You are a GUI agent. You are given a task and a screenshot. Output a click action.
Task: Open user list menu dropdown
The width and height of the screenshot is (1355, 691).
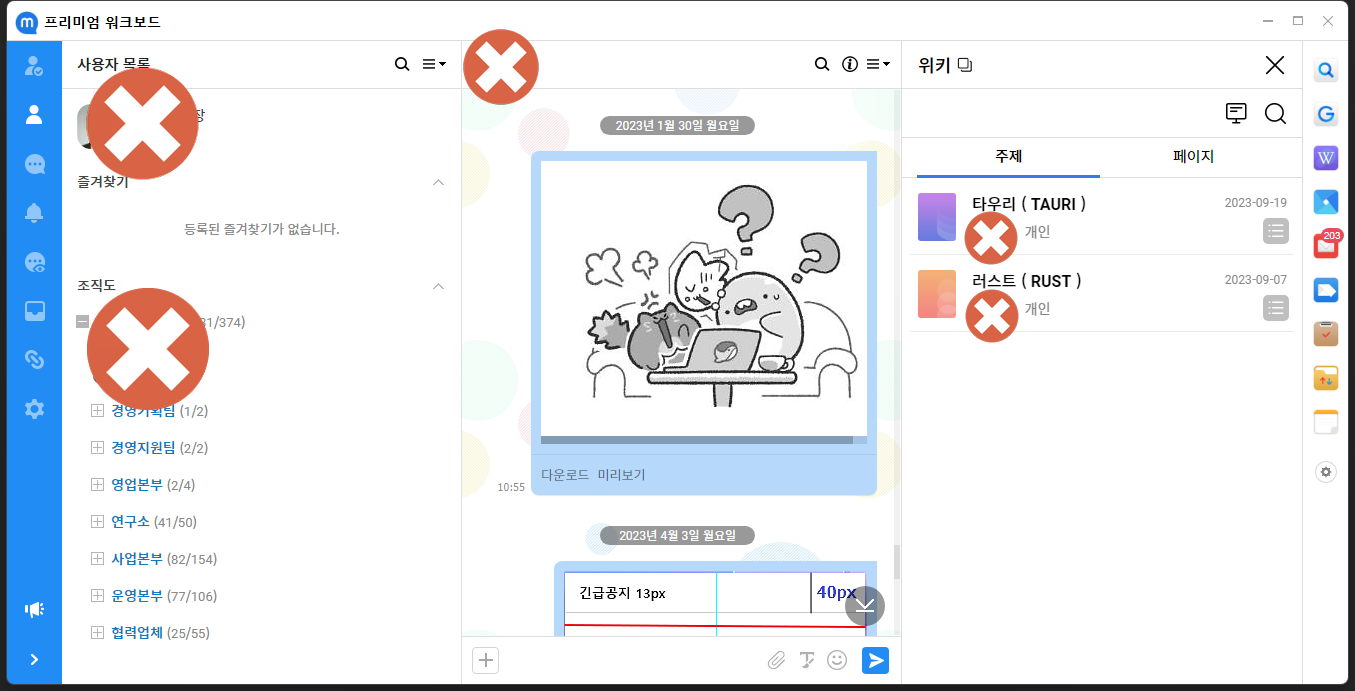point(434,64)
